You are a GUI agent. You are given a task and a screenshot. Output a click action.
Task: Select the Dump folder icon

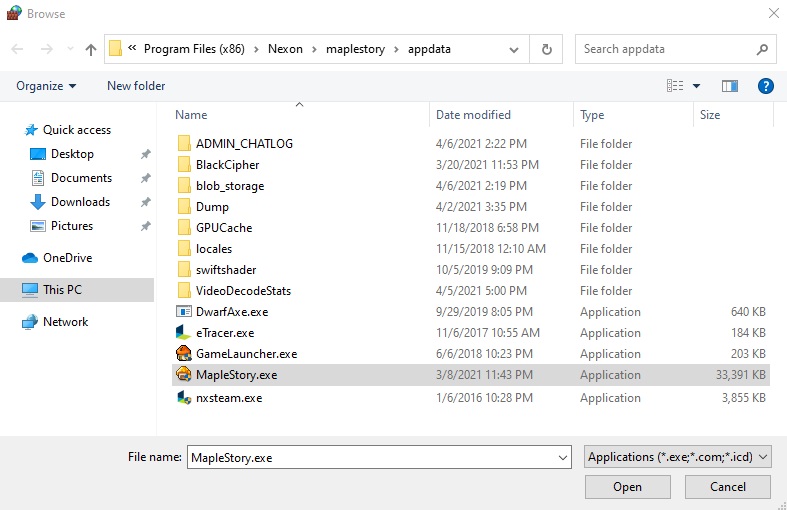[x=184, y=207]
